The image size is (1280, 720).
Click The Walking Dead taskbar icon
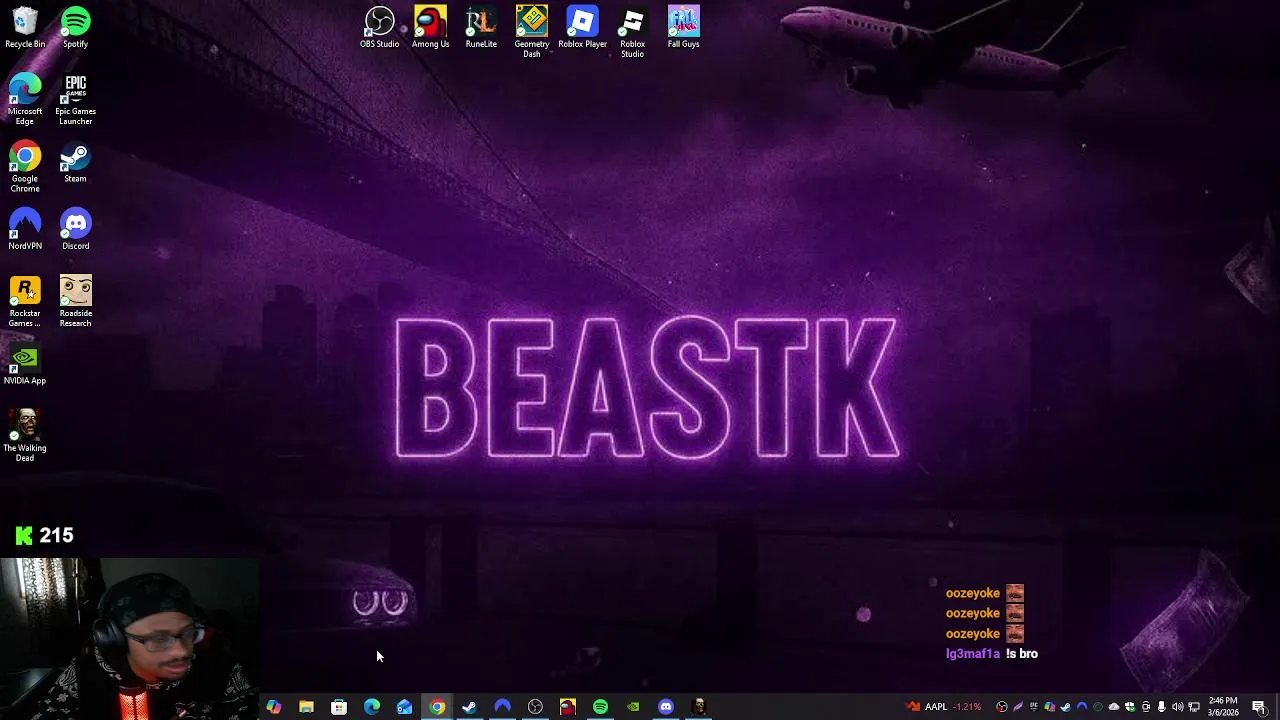(x=699, y=707)
